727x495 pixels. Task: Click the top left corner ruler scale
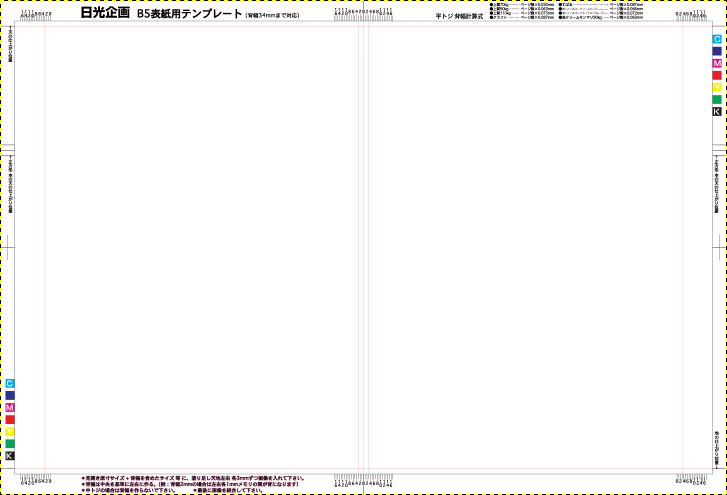pyautogui.click(x=36, y=15)
